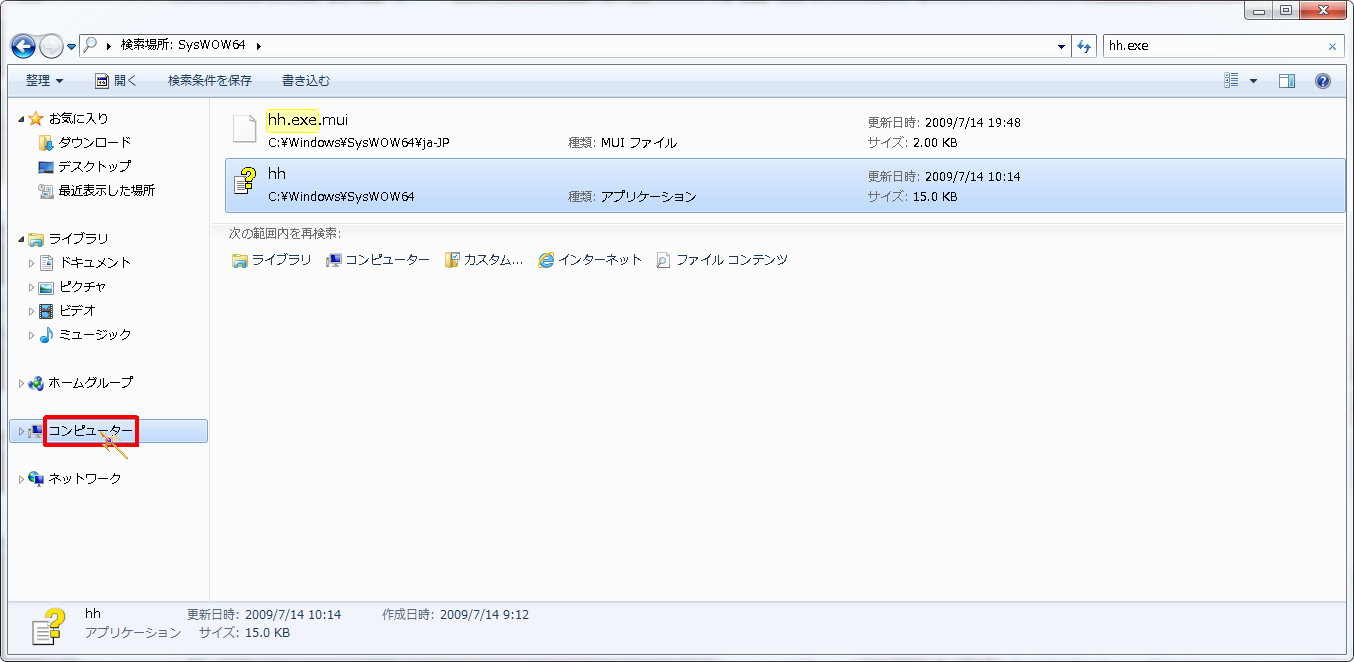Search again with カスタム... link
The height and width of the screenshot is (662, 1354).
point(484,260)
